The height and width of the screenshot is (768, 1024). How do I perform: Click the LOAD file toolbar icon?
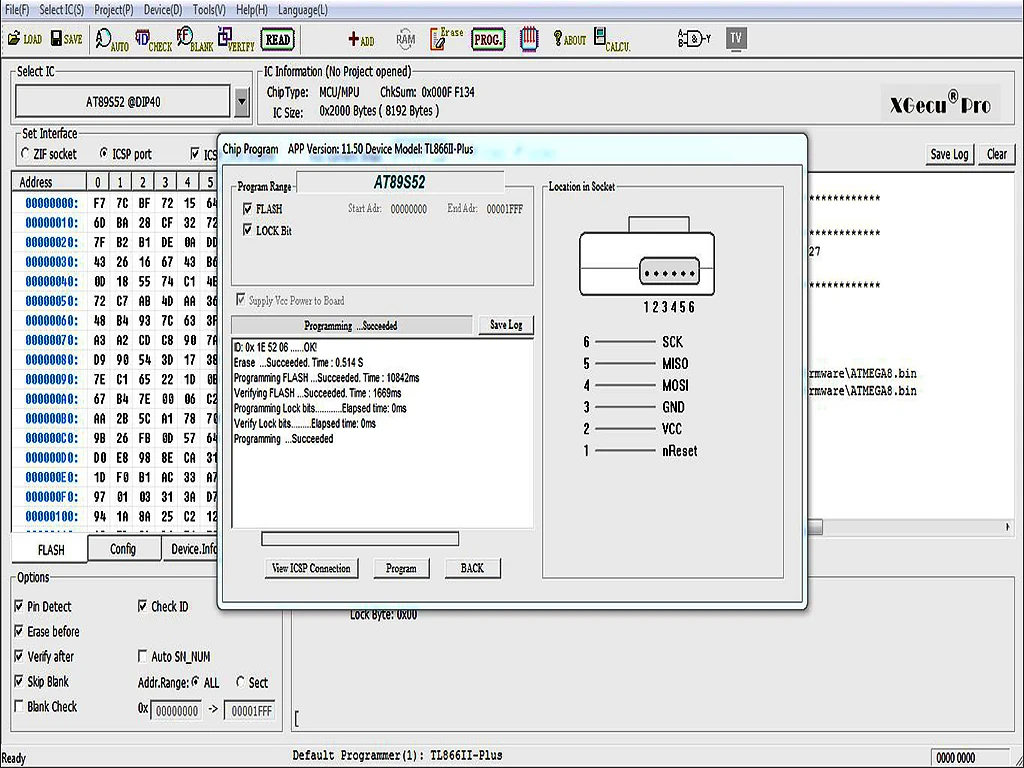coord(25,39)
